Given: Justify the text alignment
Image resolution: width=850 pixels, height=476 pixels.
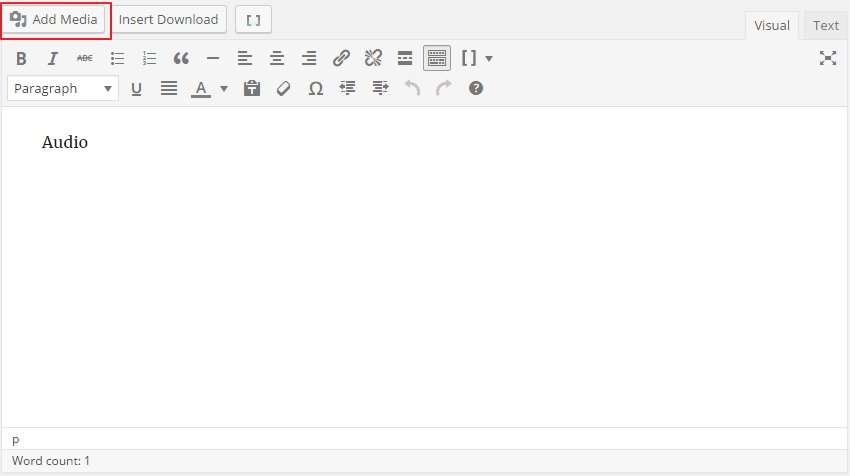Looking at the screenshot, I should pos(169,88).
